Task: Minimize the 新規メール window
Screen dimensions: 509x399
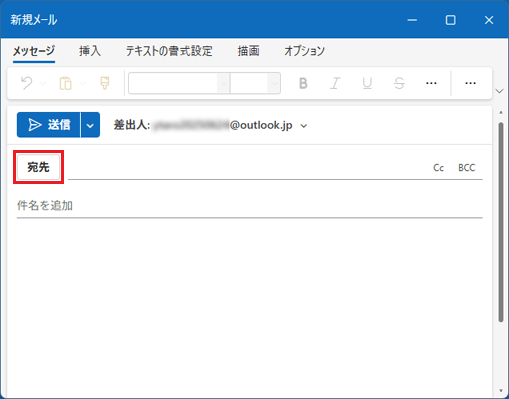Action: coord(412,20)
